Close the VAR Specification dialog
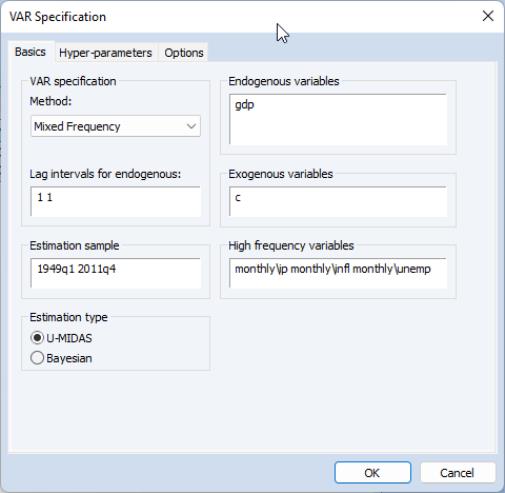The image size is (505, 493). click(x=488, y=16)
